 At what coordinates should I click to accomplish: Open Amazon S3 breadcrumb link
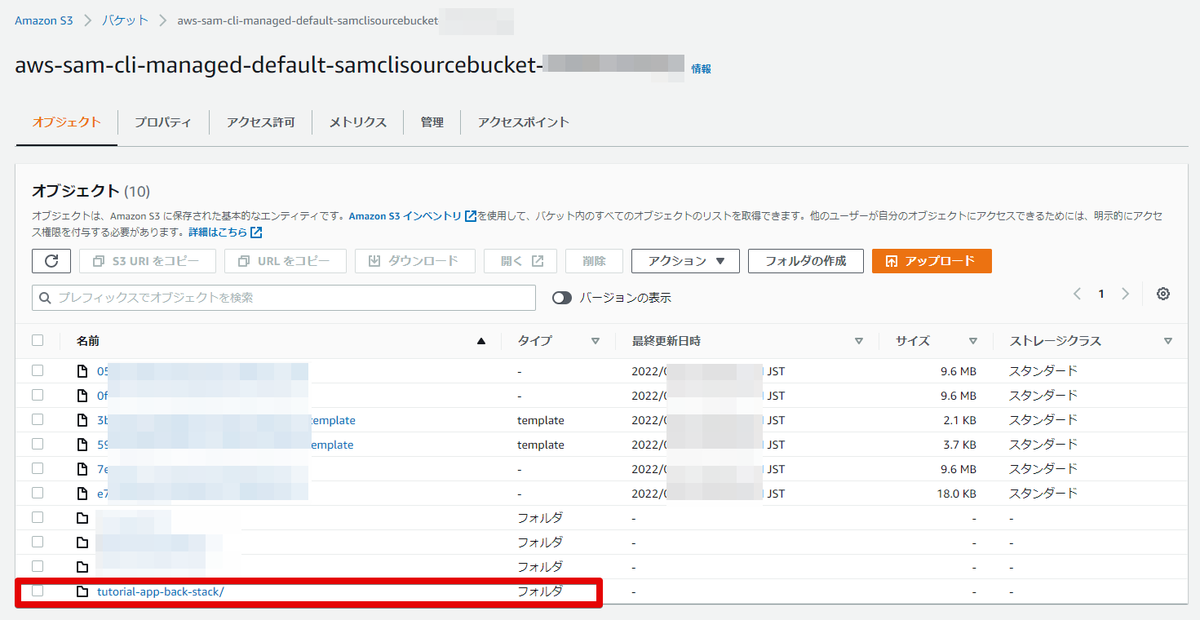tap(44, 21)
